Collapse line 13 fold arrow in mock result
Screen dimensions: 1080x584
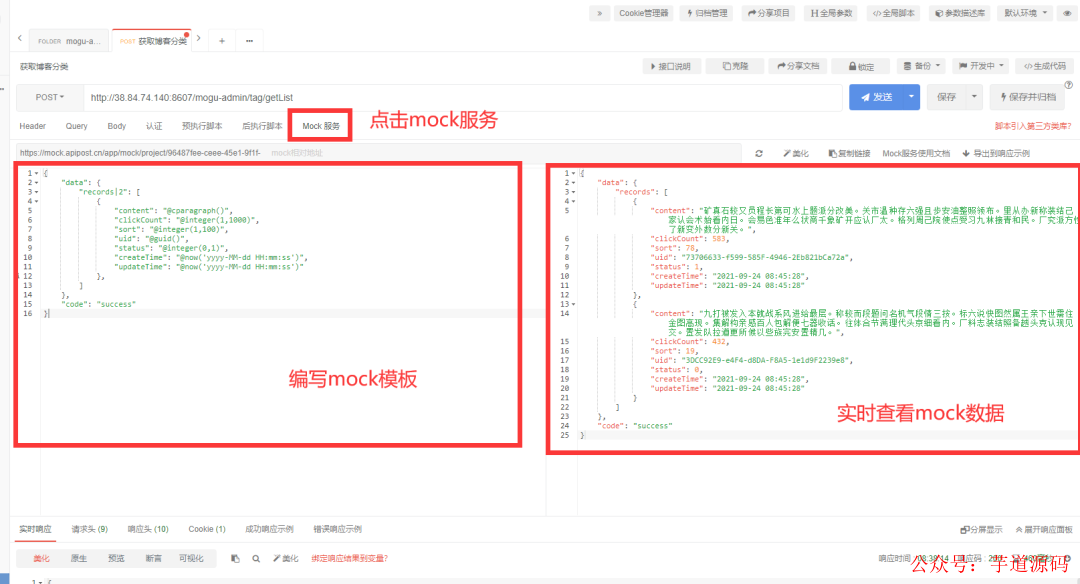573,304
